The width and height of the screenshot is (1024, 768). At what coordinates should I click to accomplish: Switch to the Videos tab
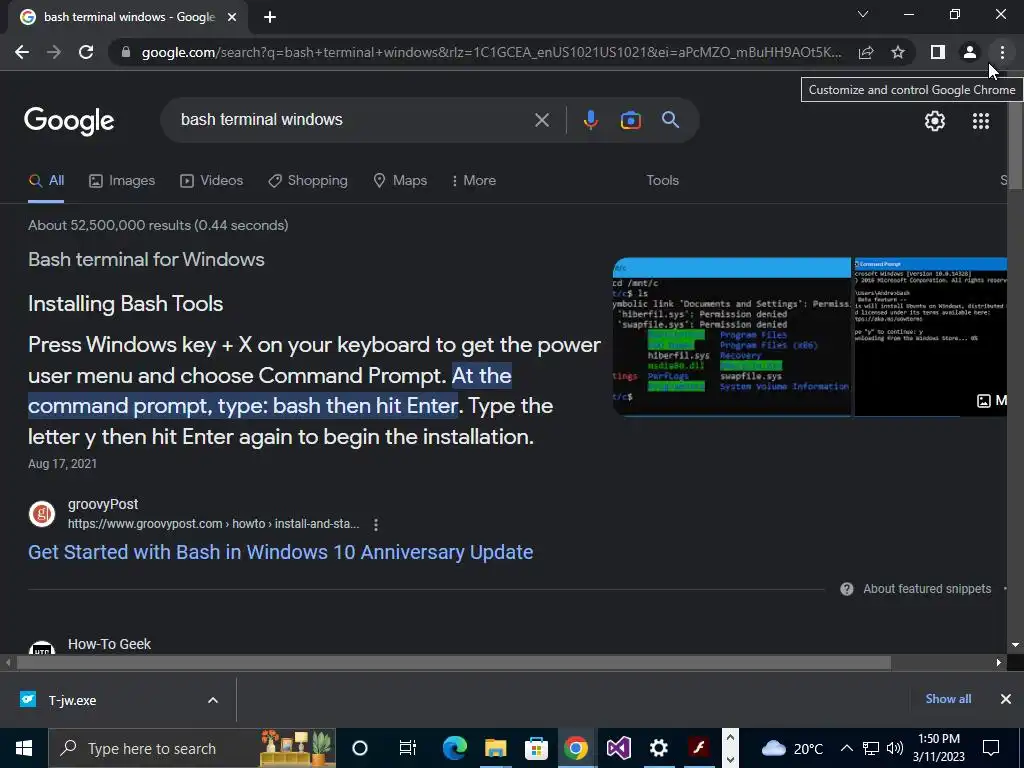(x=212, y=181)
